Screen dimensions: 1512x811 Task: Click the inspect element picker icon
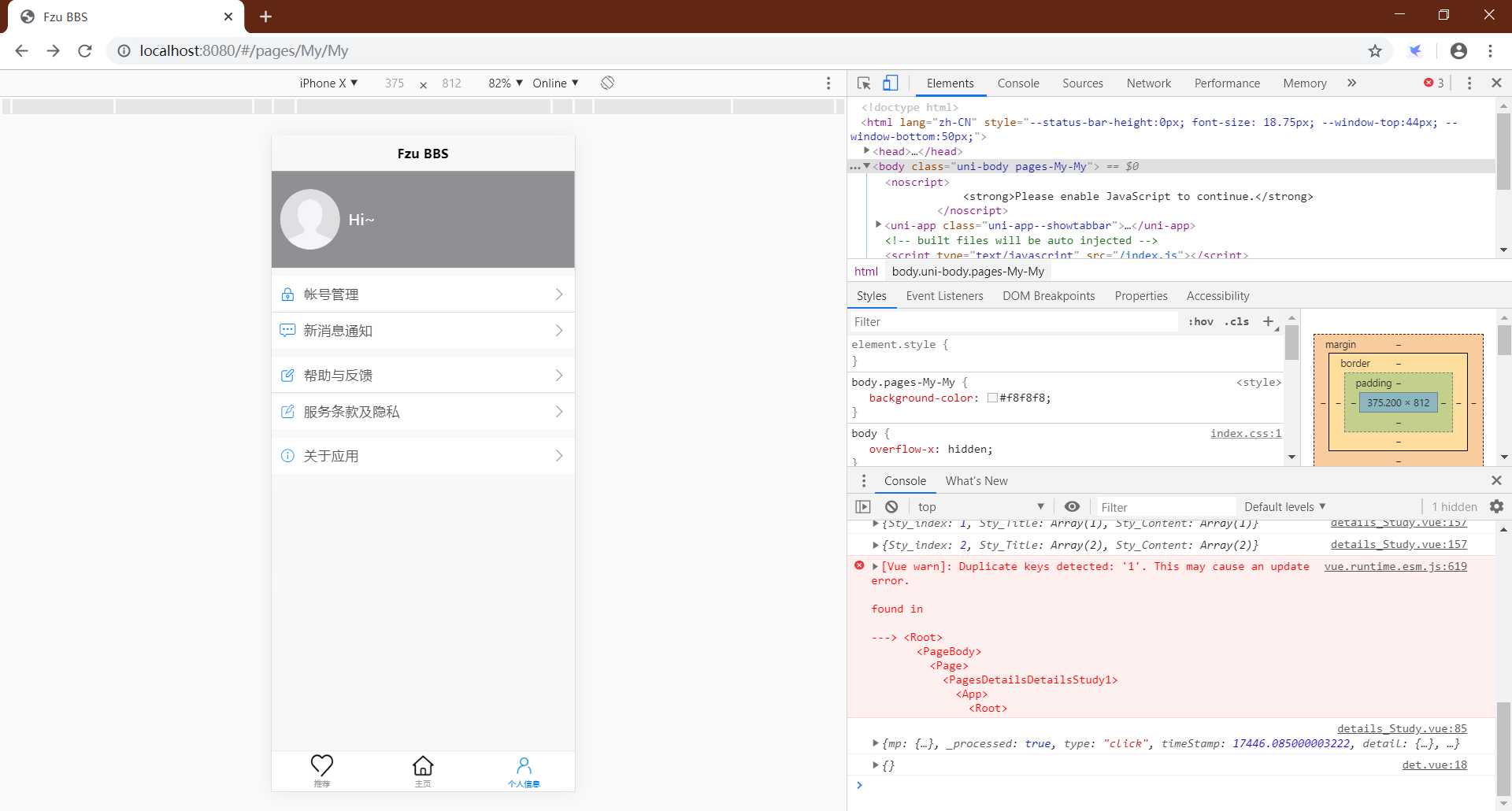tap(864, 83)
